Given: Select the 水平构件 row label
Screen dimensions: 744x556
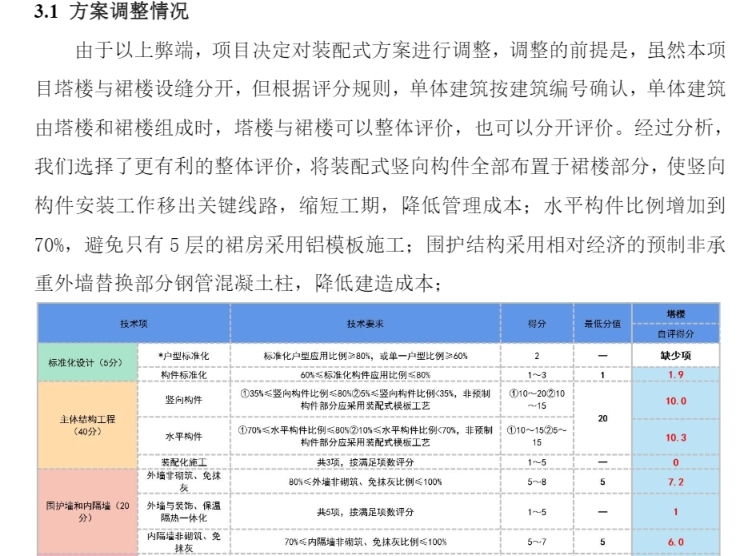Looking at the screenshot, I should click(x=184, y=437).
